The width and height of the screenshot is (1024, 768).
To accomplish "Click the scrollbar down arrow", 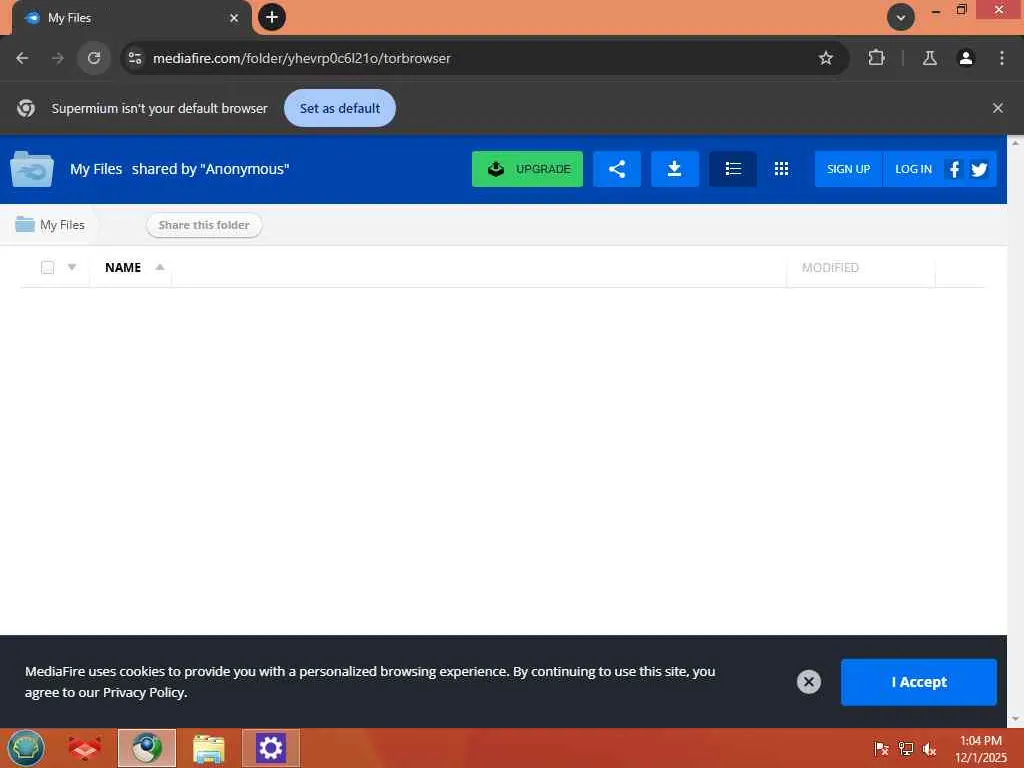I will click(1016, 719).
